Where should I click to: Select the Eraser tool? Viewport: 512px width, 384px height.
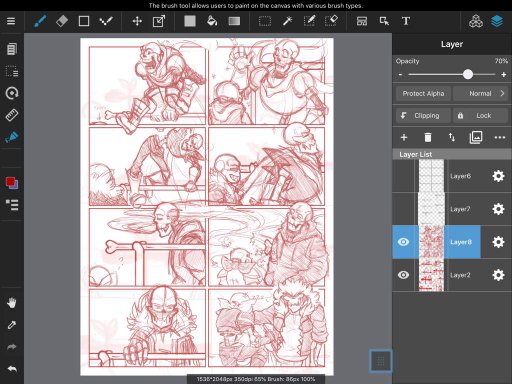pos(62,21)
